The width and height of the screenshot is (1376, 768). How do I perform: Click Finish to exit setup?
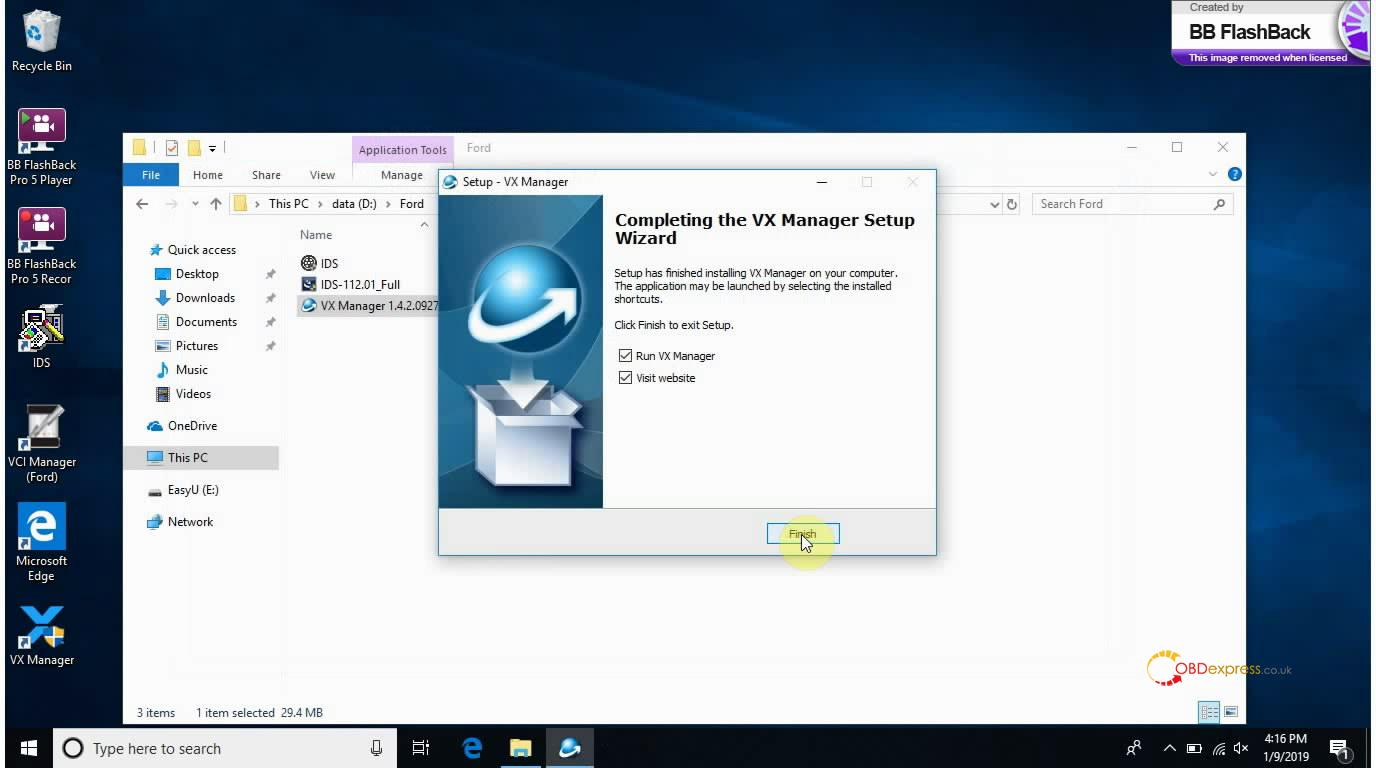click(x=802, y=534)
